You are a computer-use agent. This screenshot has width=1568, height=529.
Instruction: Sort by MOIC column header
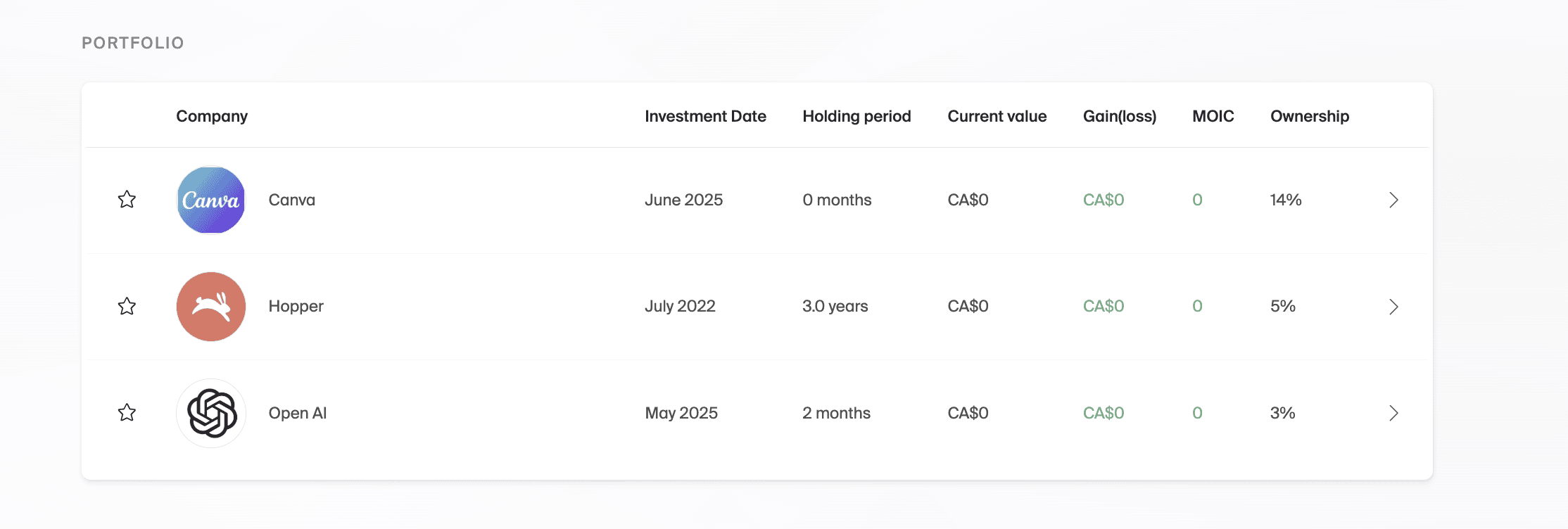(x=1213, y=116)
